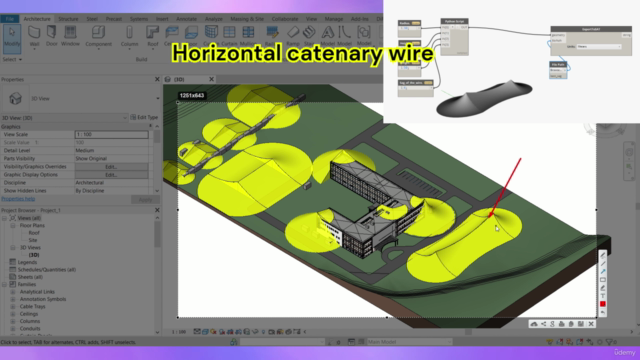Upload screenshot using the cloud icon
This screenshot has height=360, width=640.
534,324
